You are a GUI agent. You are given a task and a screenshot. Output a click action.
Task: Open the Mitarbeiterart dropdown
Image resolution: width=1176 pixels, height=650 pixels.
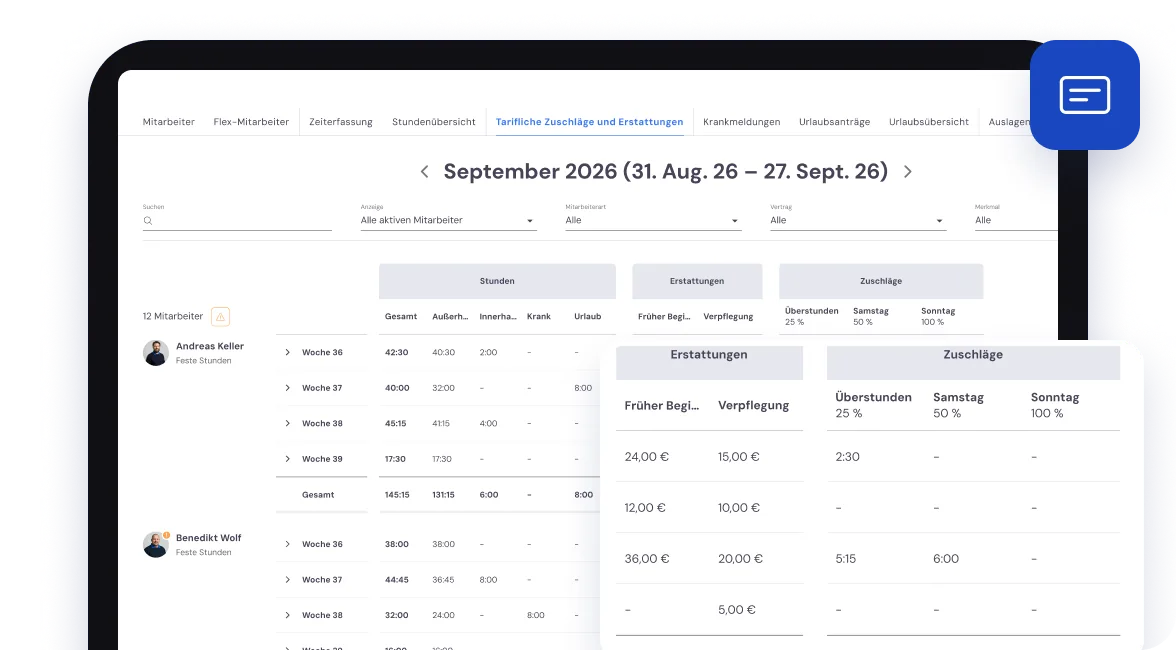653,220
